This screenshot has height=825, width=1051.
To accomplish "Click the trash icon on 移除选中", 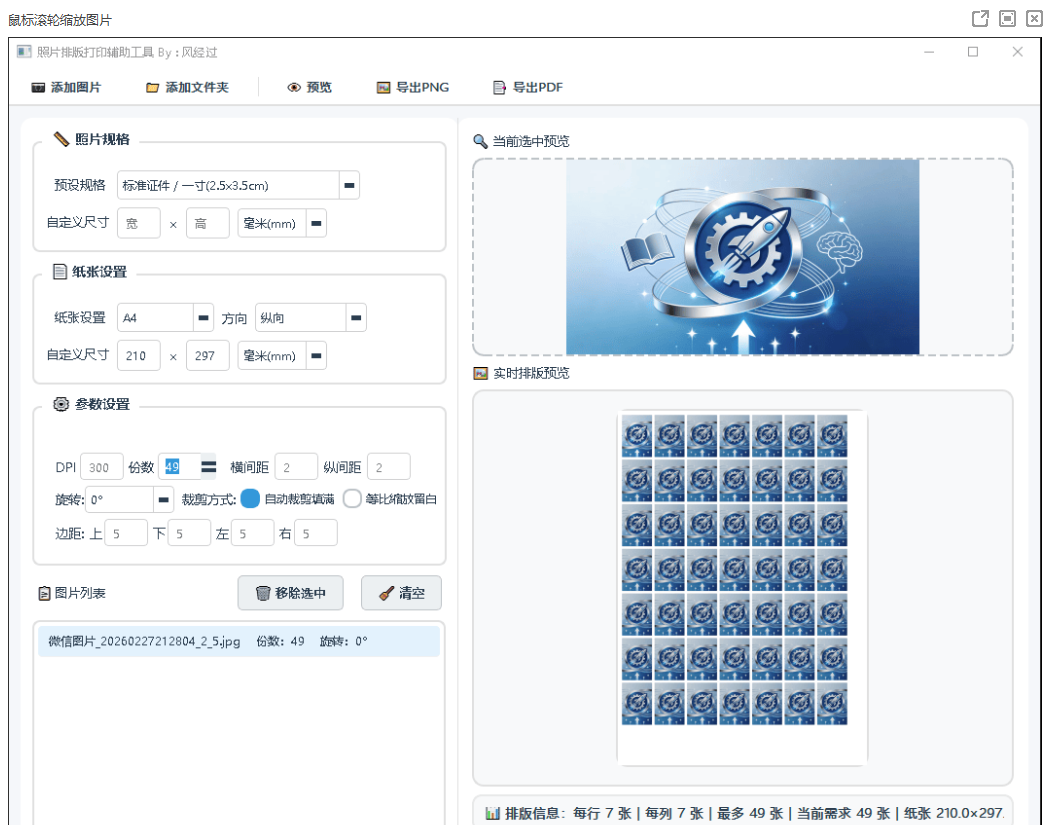I will coord(263,593).
